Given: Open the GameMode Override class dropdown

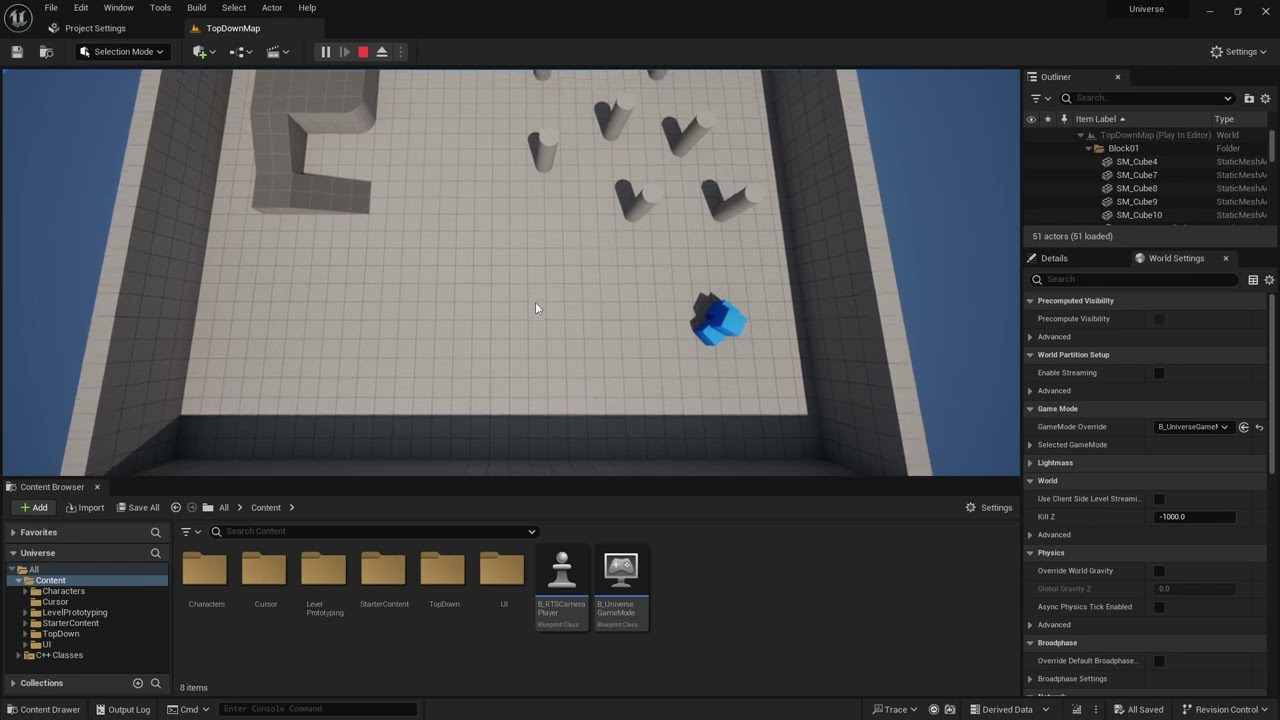Looking at the screenshot, I should click(x=1193, y=427).
